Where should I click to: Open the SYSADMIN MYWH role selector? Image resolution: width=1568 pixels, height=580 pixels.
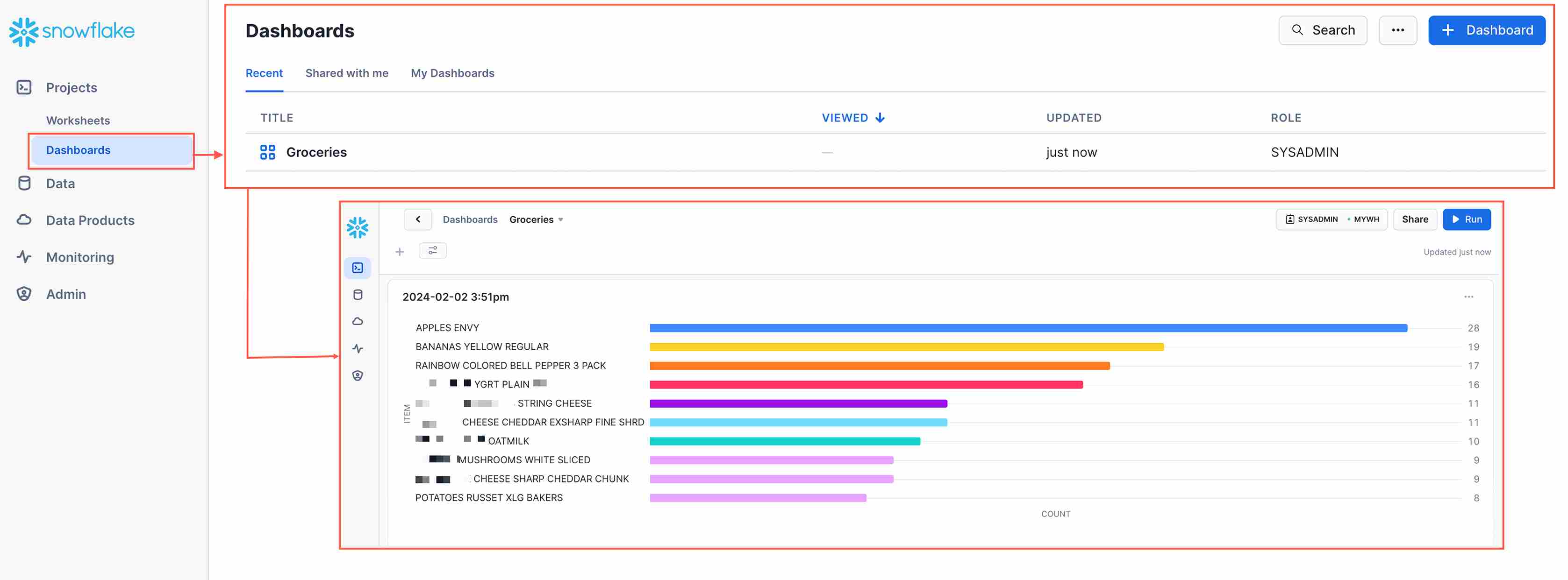(1331, 219)
